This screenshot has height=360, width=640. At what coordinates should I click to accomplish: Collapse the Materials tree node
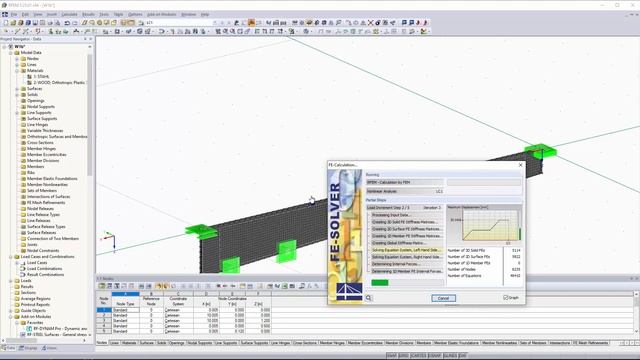[x=17, y=71]
